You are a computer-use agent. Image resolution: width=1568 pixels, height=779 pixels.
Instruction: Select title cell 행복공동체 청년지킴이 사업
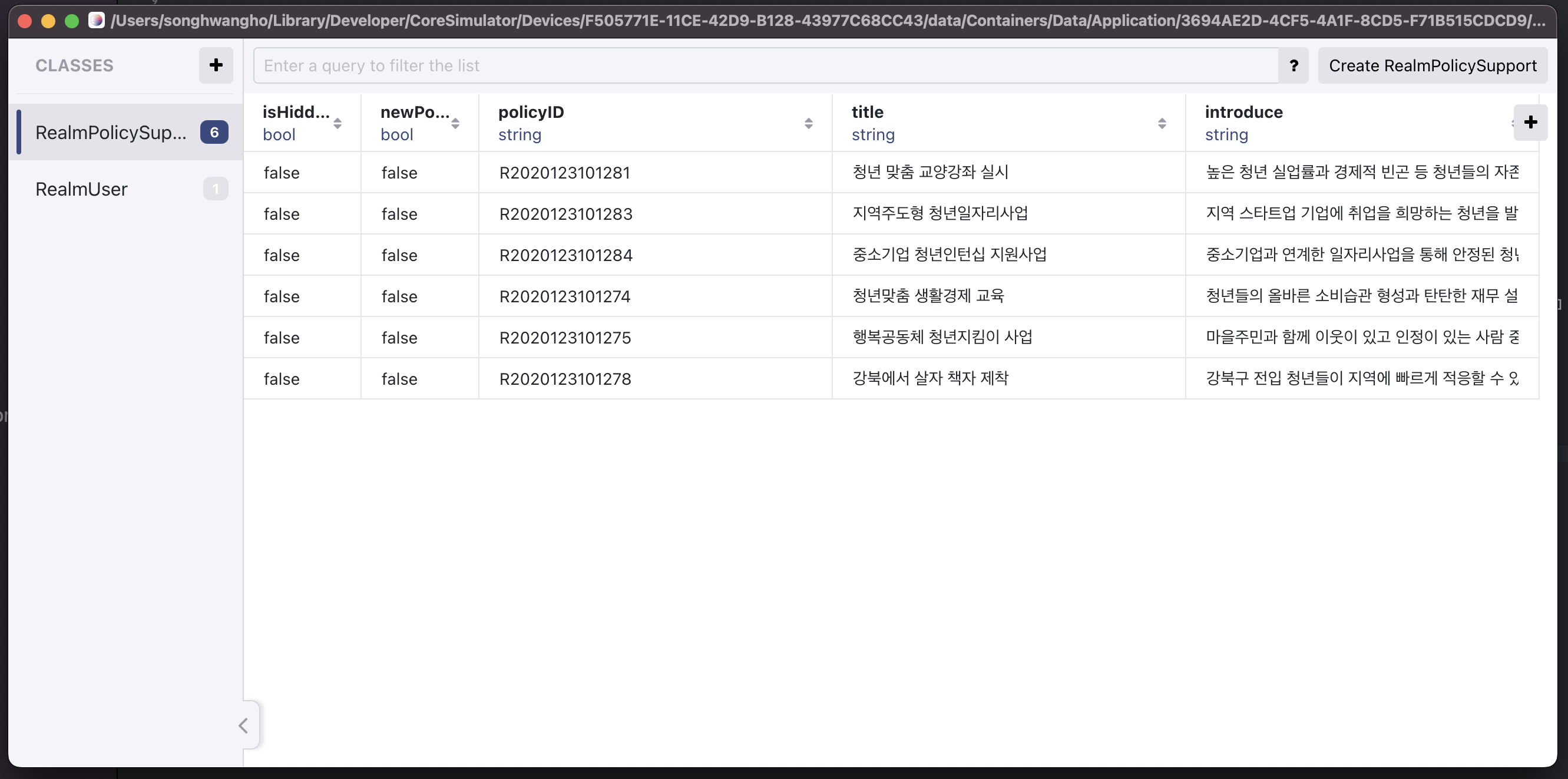942,338
